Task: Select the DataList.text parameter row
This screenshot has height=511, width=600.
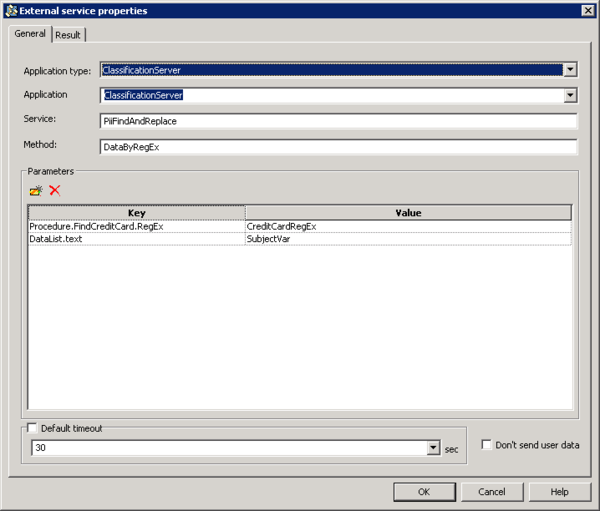Action: 300,239
